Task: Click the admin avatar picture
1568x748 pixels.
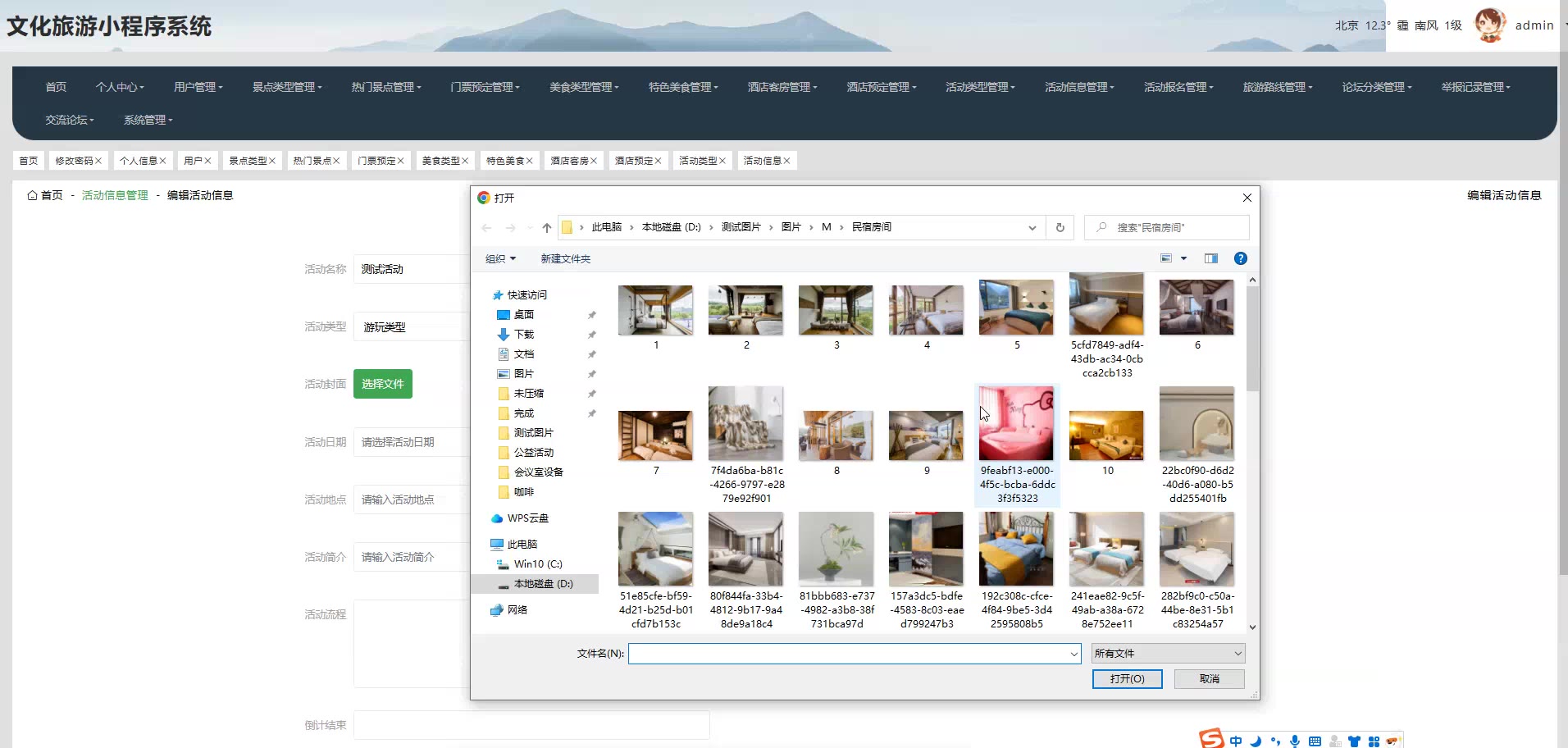Action: tap(1490, 25)
